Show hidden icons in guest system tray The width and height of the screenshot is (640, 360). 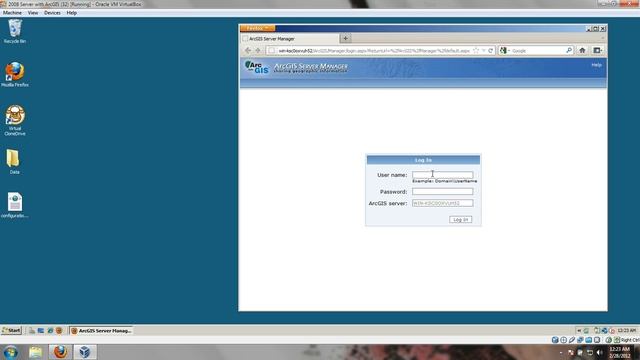(578, 331)
